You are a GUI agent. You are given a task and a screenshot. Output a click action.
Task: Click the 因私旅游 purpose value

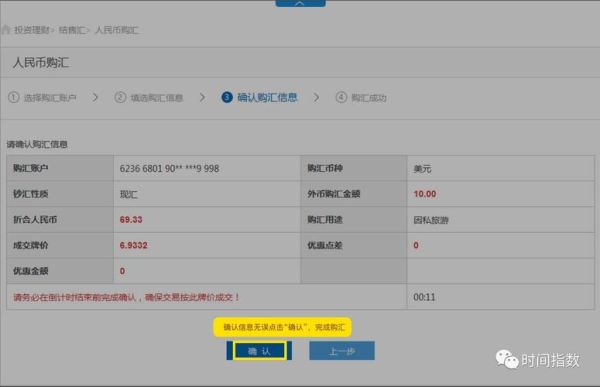(x=431, y=220)
